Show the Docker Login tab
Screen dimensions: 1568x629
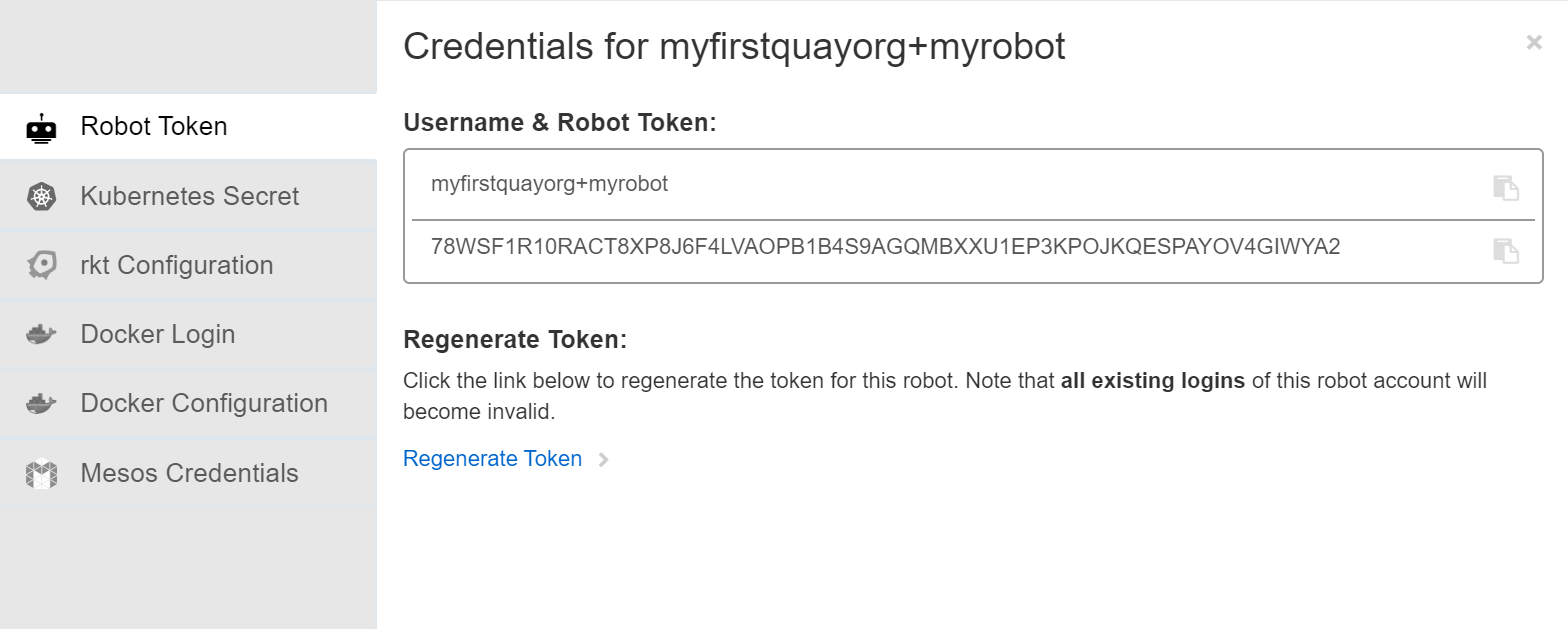pyautogui.click(x=188, y=334)
